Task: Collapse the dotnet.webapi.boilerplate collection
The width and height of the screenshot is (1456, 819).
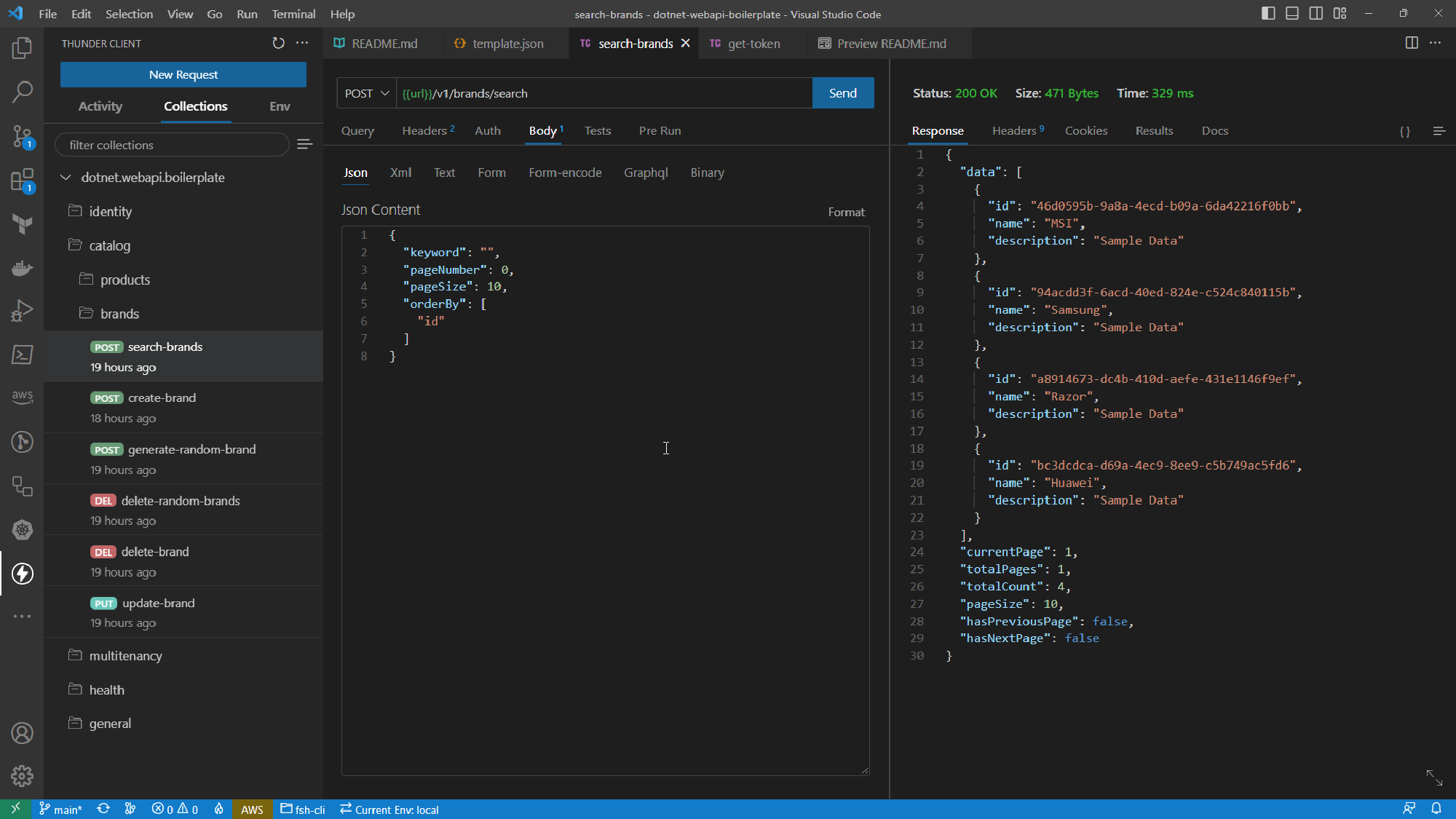Action: tap(66, 178)
